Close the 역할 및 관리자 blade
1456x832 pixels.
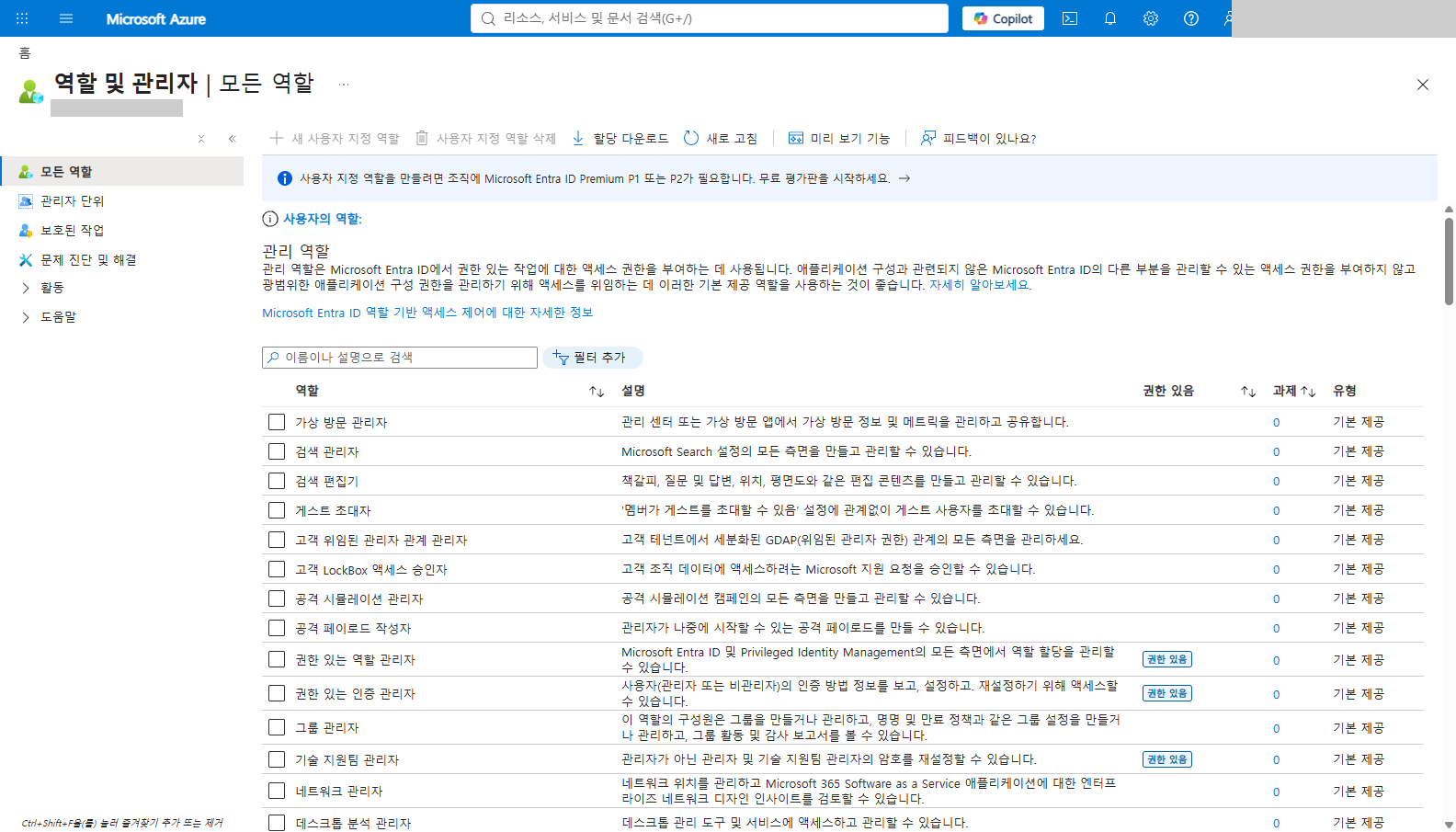pyautogui.click(x=1423, y=85)
